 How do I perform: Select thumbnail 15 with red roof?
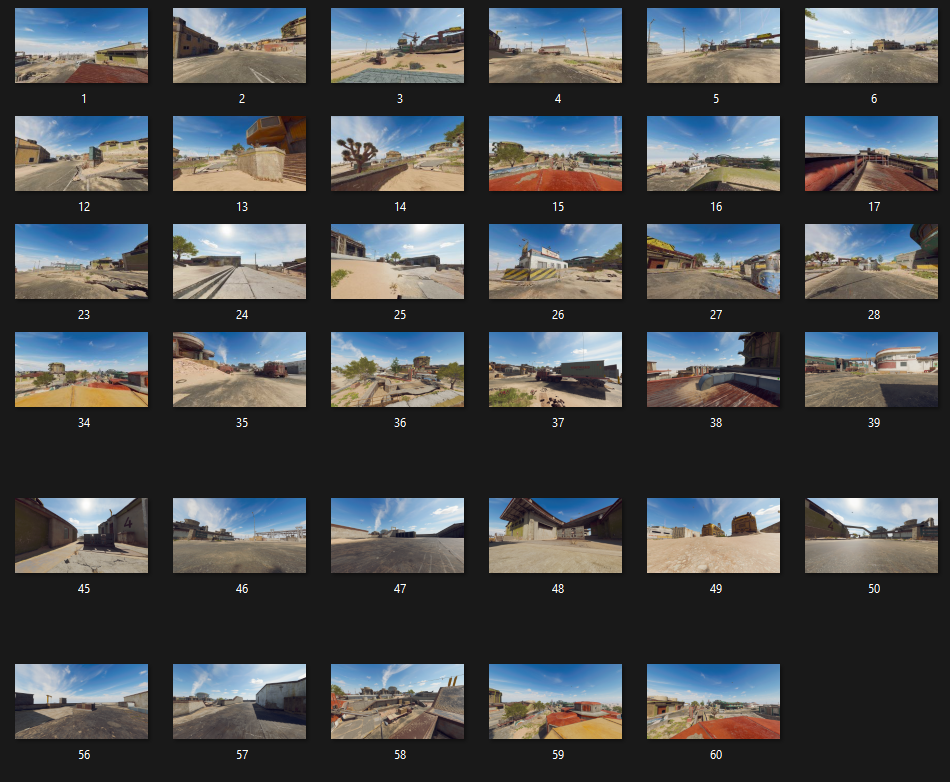[x=556, y=153]
